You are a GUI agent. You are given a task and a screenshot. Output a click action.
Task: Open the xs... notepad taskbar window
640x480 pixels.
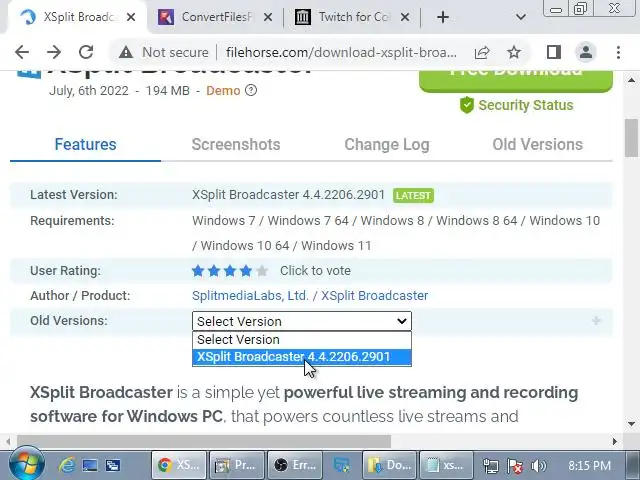[447, 464]
